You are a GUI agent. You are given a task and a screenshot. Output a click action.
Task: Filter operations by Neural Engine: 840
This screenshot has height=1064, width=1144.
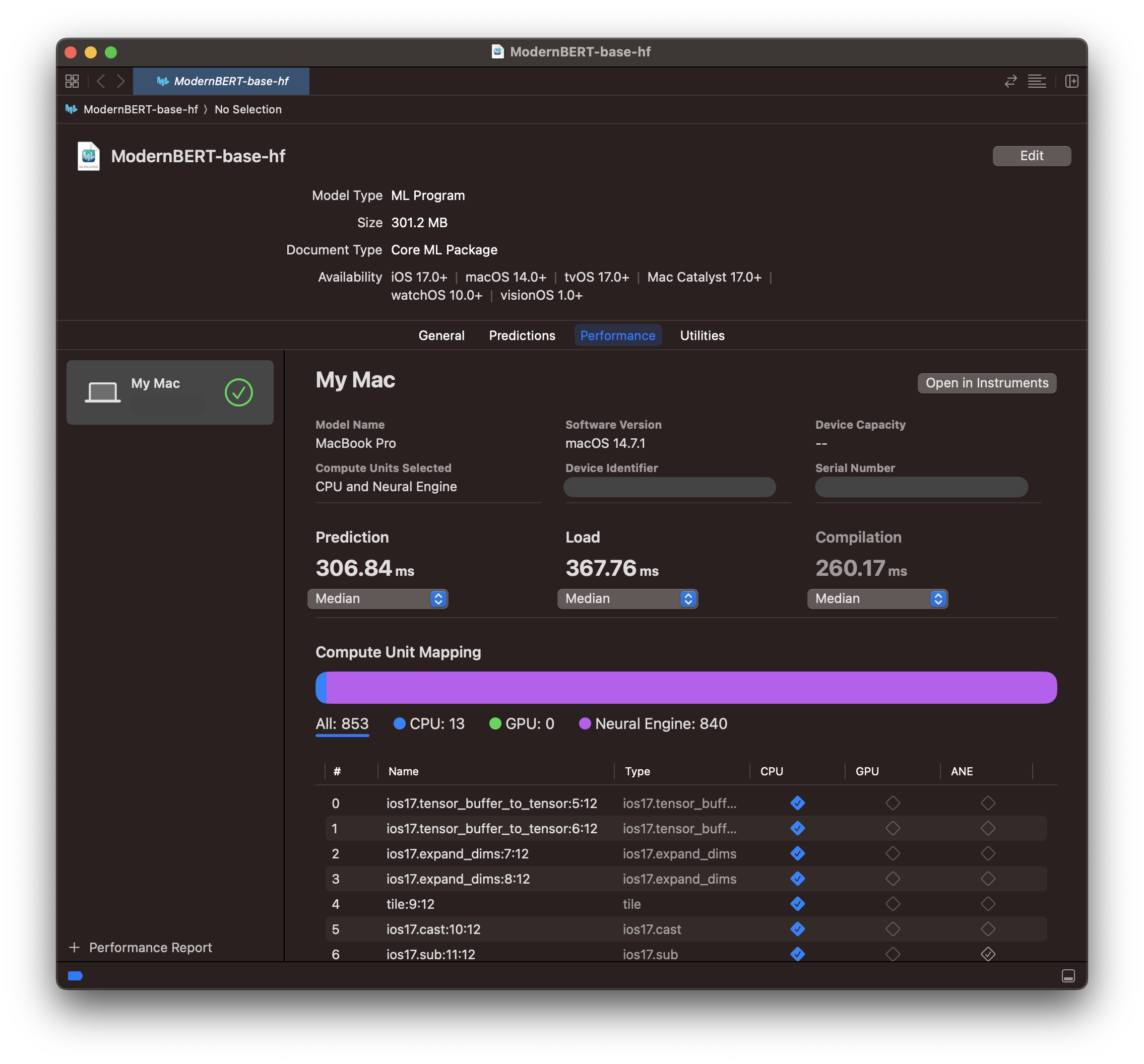653,723
